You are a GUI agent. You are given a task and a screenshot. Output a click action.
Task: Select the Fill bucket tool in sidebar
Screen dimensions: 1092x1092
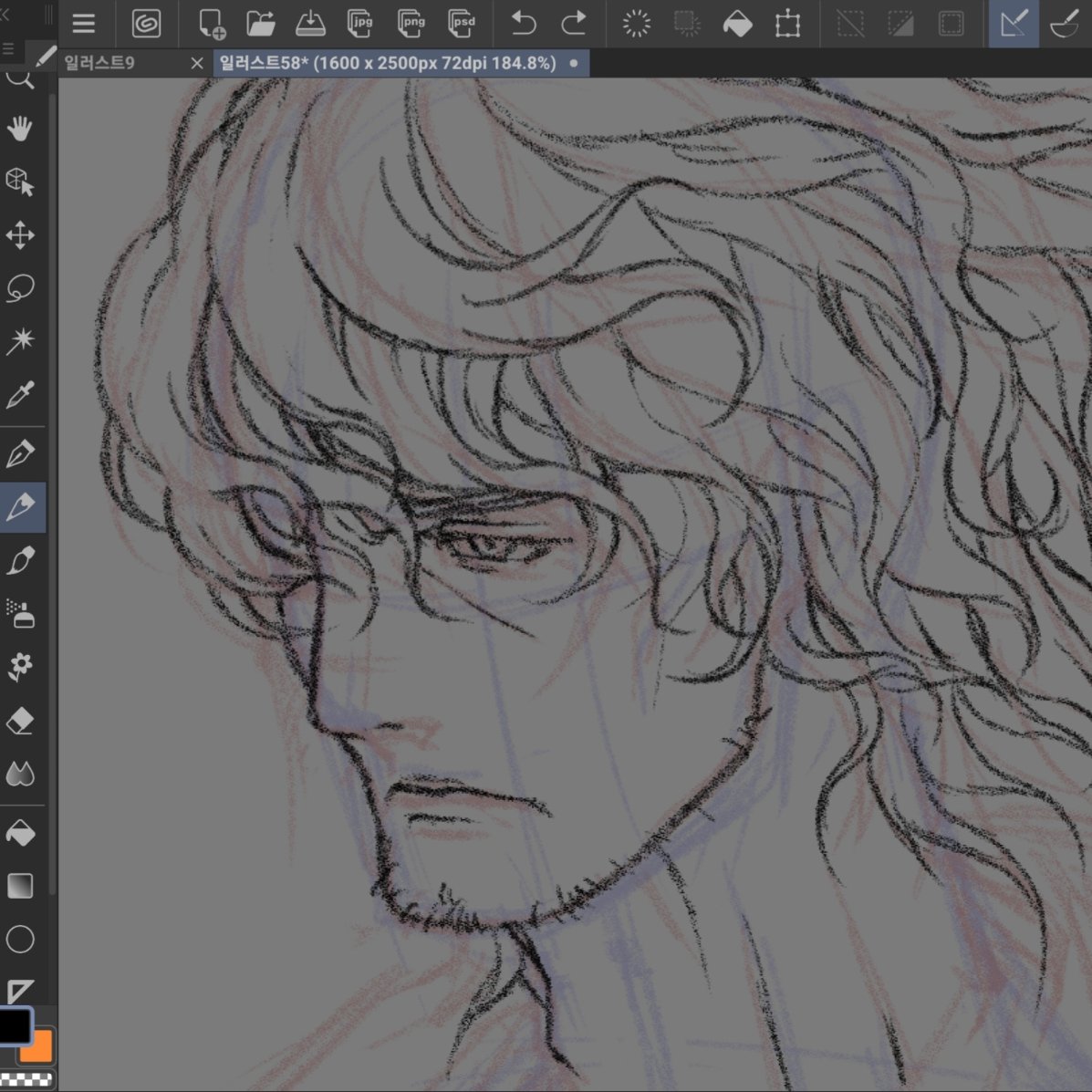(20, 833)
